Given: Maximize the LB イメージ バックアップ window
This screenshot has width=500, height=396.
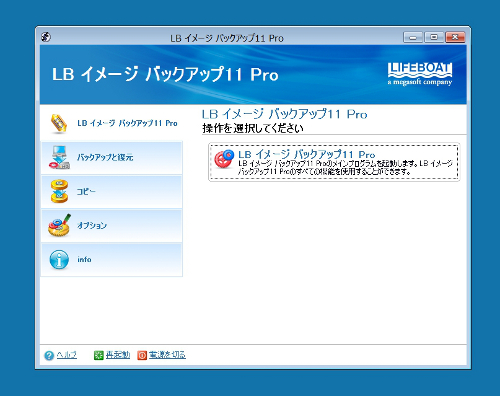Looking at the screenshot, I should (434, 37).
